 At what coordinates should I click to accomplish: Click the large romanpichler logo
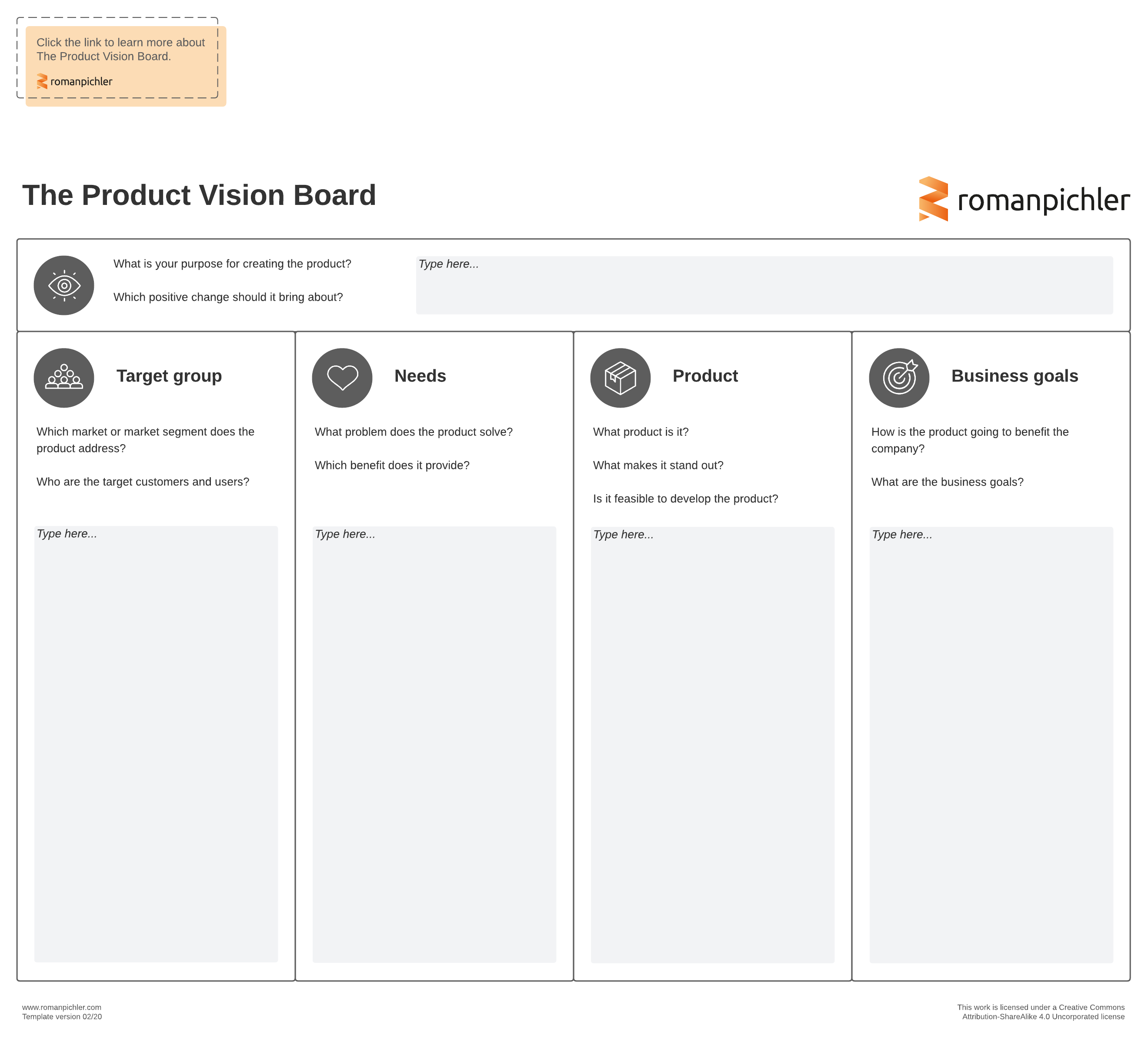[1023, 199]
